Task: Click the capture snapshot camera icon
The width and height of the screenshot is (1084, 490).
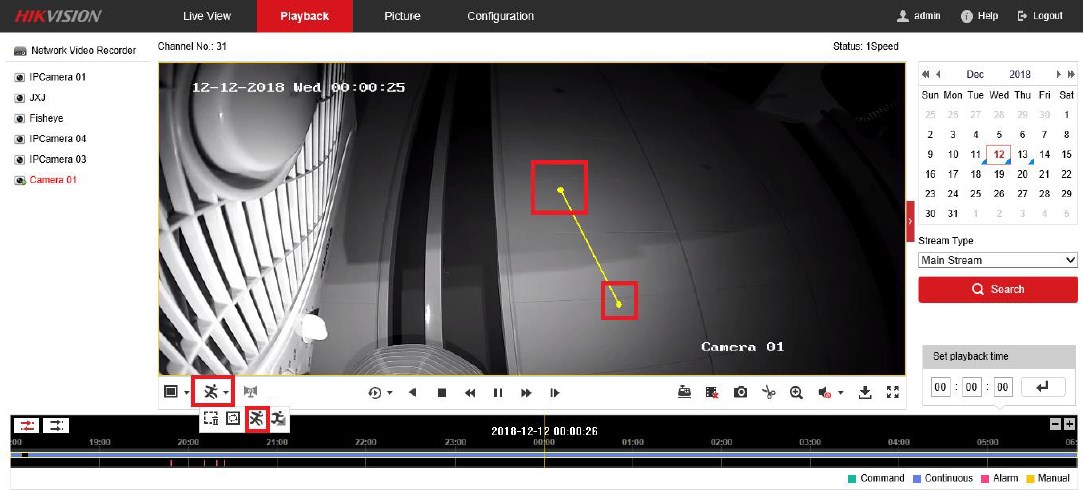Action: pyautogui.click(x=740, y=393)
